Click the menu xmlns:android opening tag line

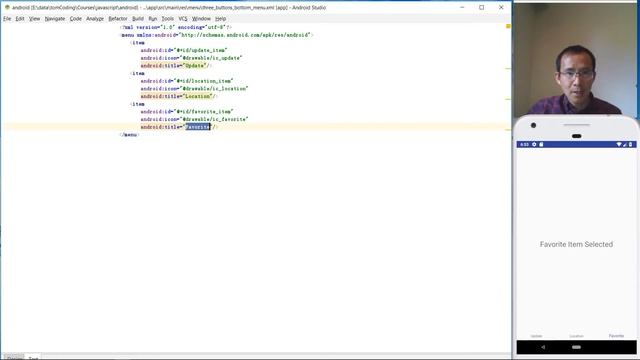pos(217,35)
